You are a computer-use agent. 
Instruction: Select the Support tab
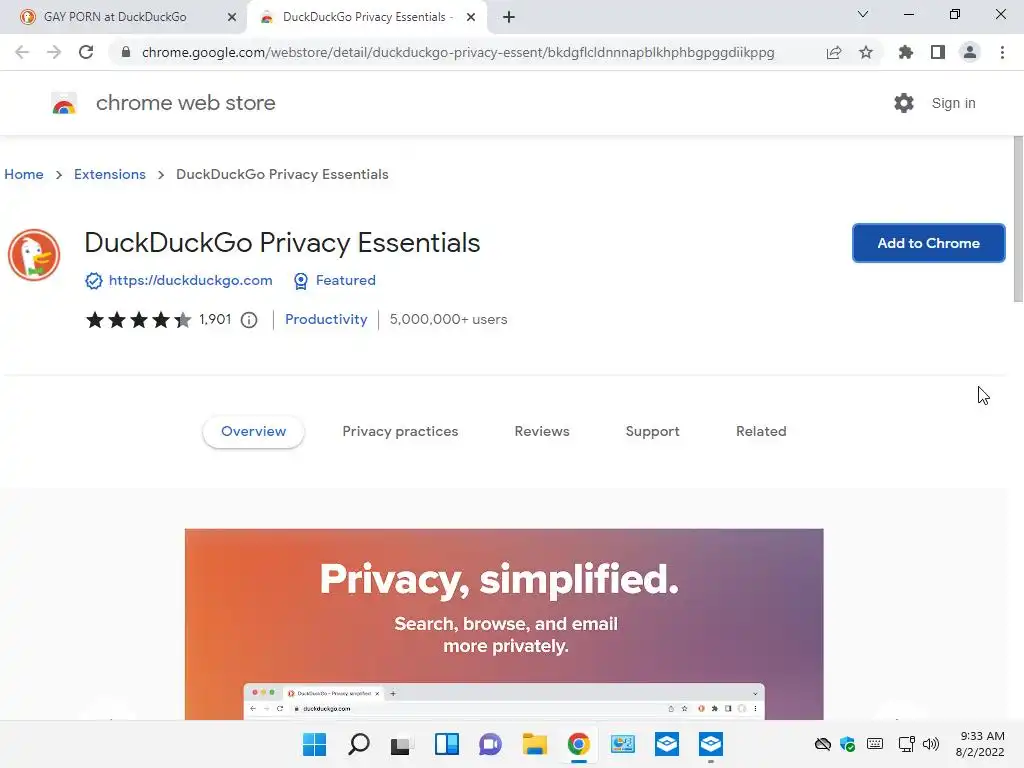pos(652,431)
